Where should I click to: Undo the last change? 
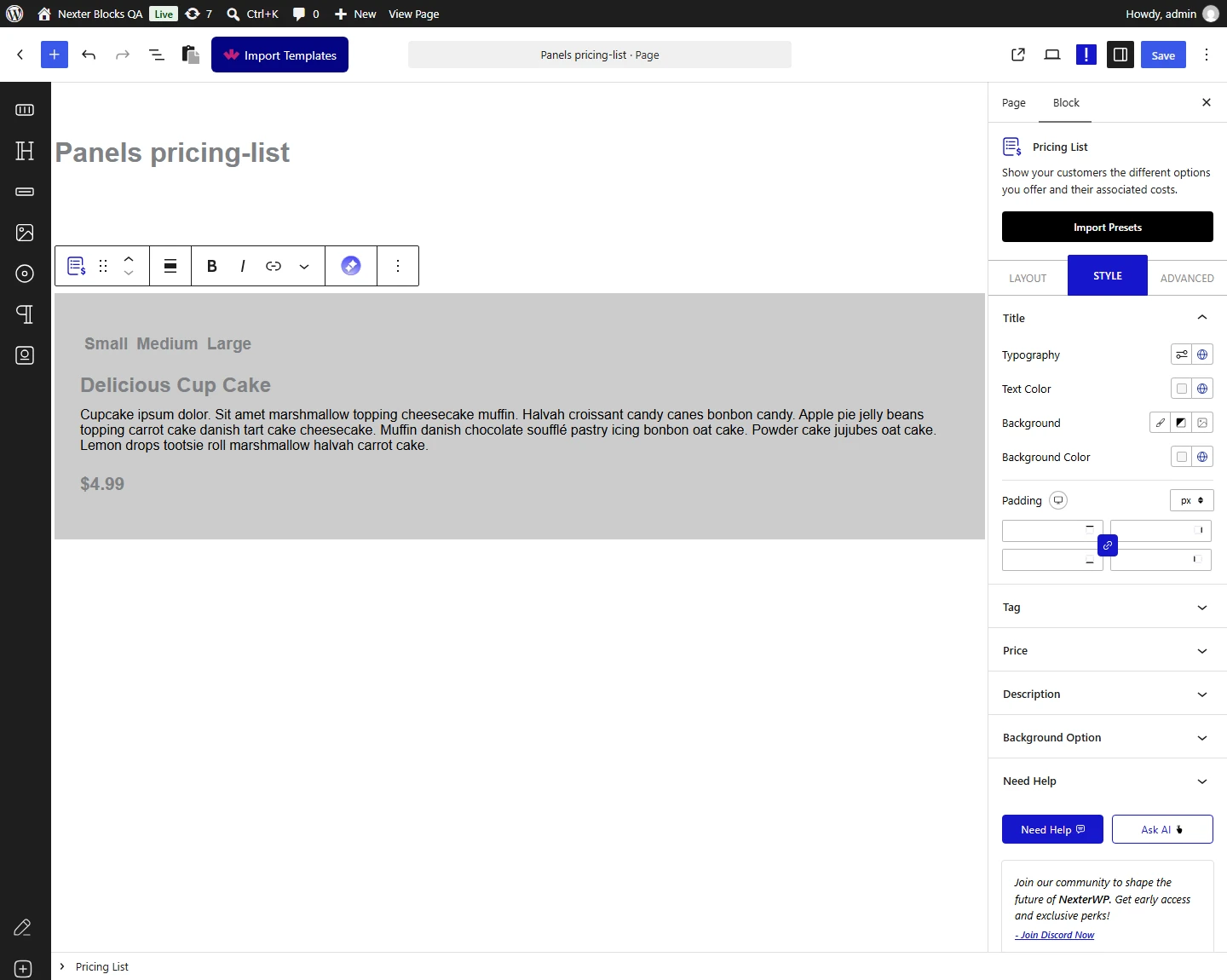pyautogui.click(x=89, y=55)
